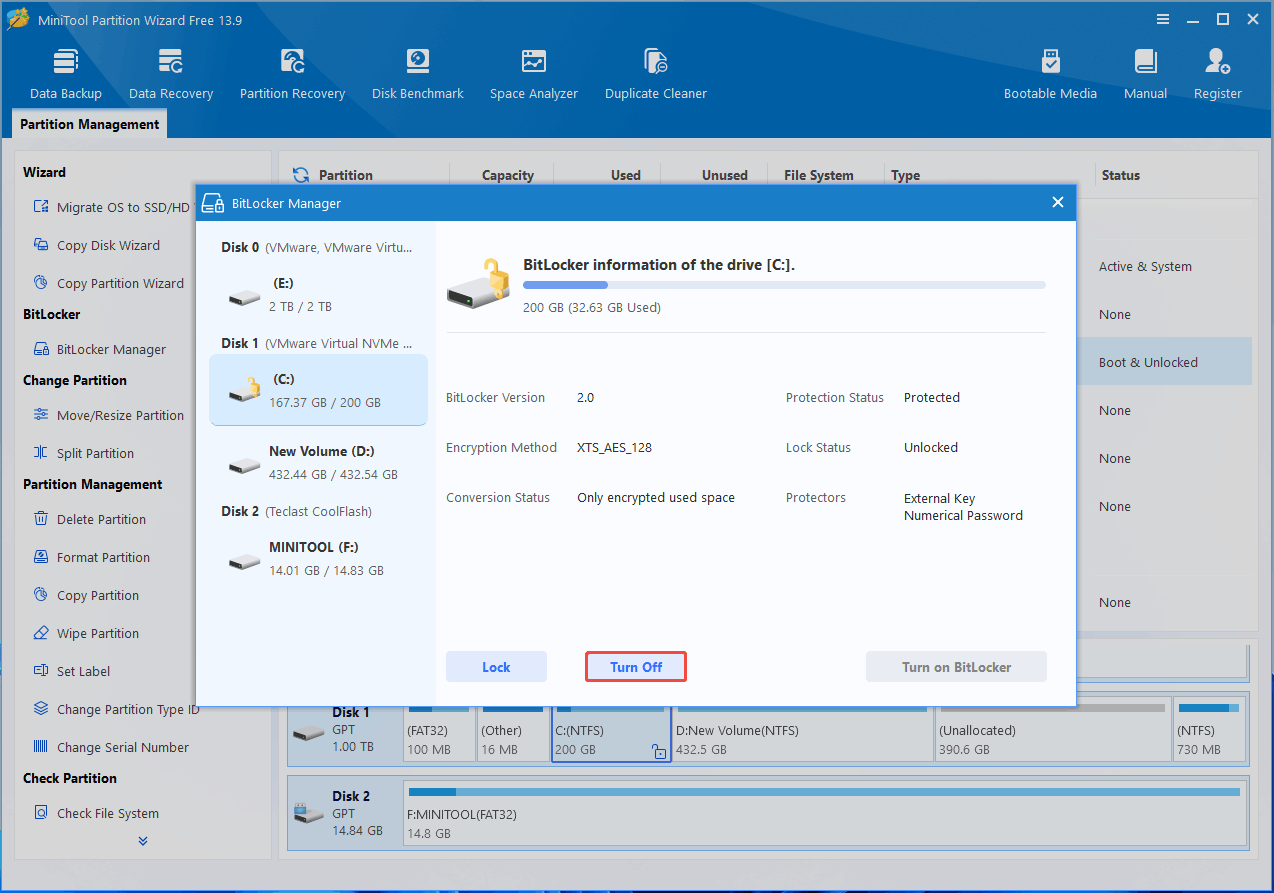Sort by the Unused column header
The width and height of the screenshot is (1274, 893).
tap(724, 175)
